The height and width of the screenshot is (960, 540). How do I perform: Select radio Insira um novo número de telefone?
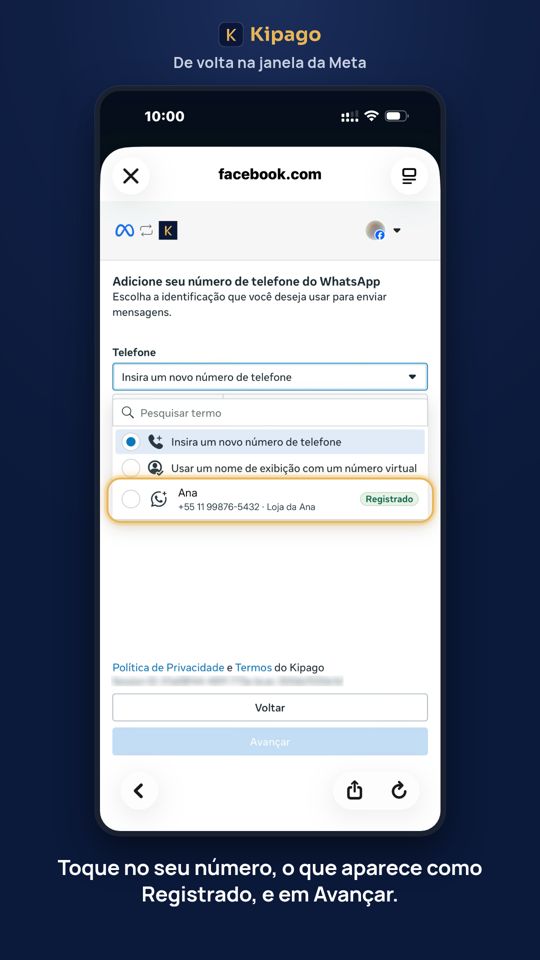130,442
